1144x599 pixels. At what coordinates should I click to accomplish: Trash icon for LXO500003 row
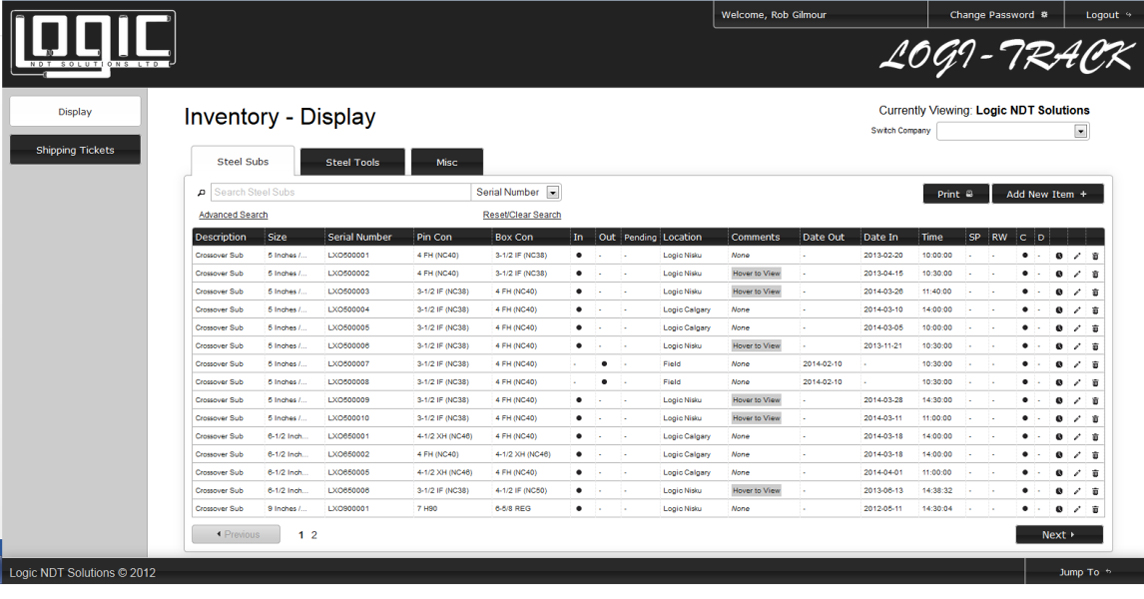pyautogui.click(x=1095, y=292)
